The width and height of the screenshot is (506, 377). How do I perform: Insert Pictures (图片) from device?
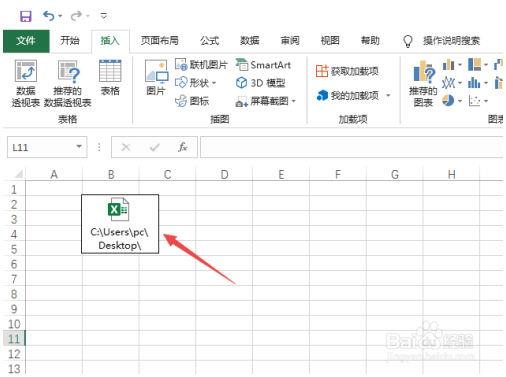156,77
